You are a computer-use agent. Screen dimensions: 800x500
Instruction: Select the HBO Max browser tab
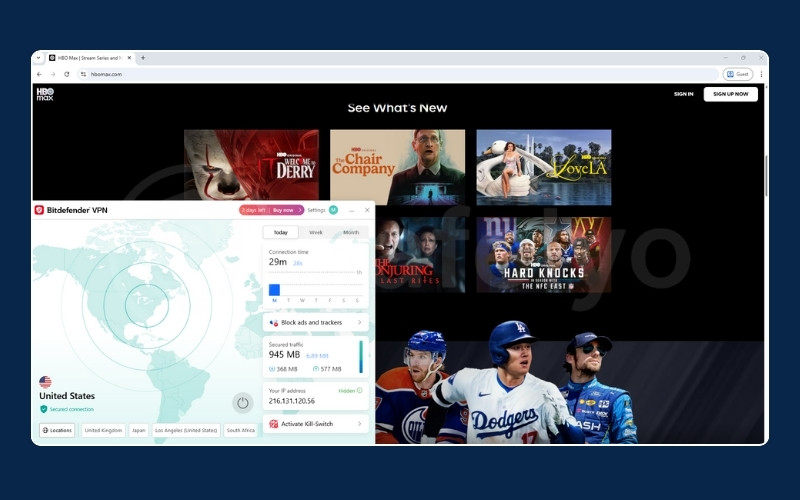pyautogui.click(x=90, y=58)
